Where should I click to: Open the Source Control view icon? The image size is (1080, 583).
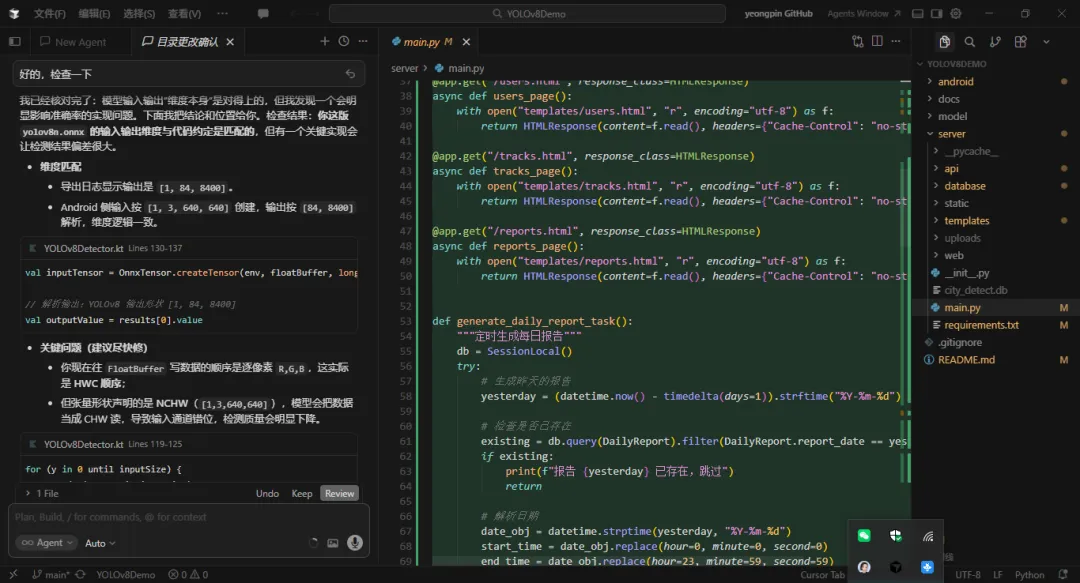click(995, 42)
